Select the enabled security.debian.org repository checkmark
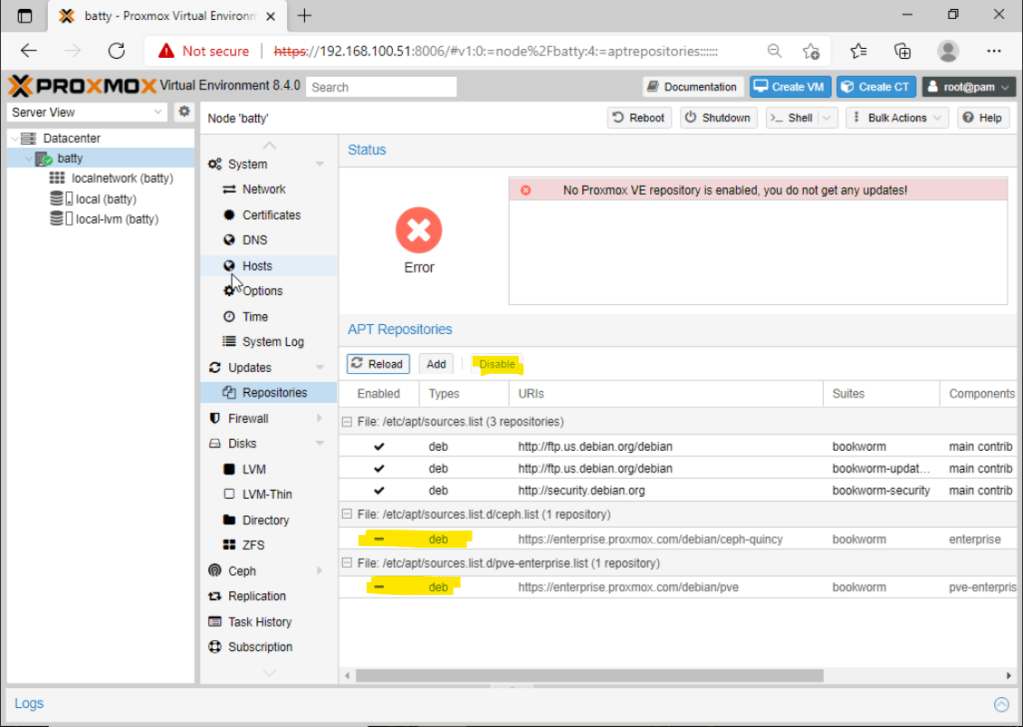 (379, 490)
